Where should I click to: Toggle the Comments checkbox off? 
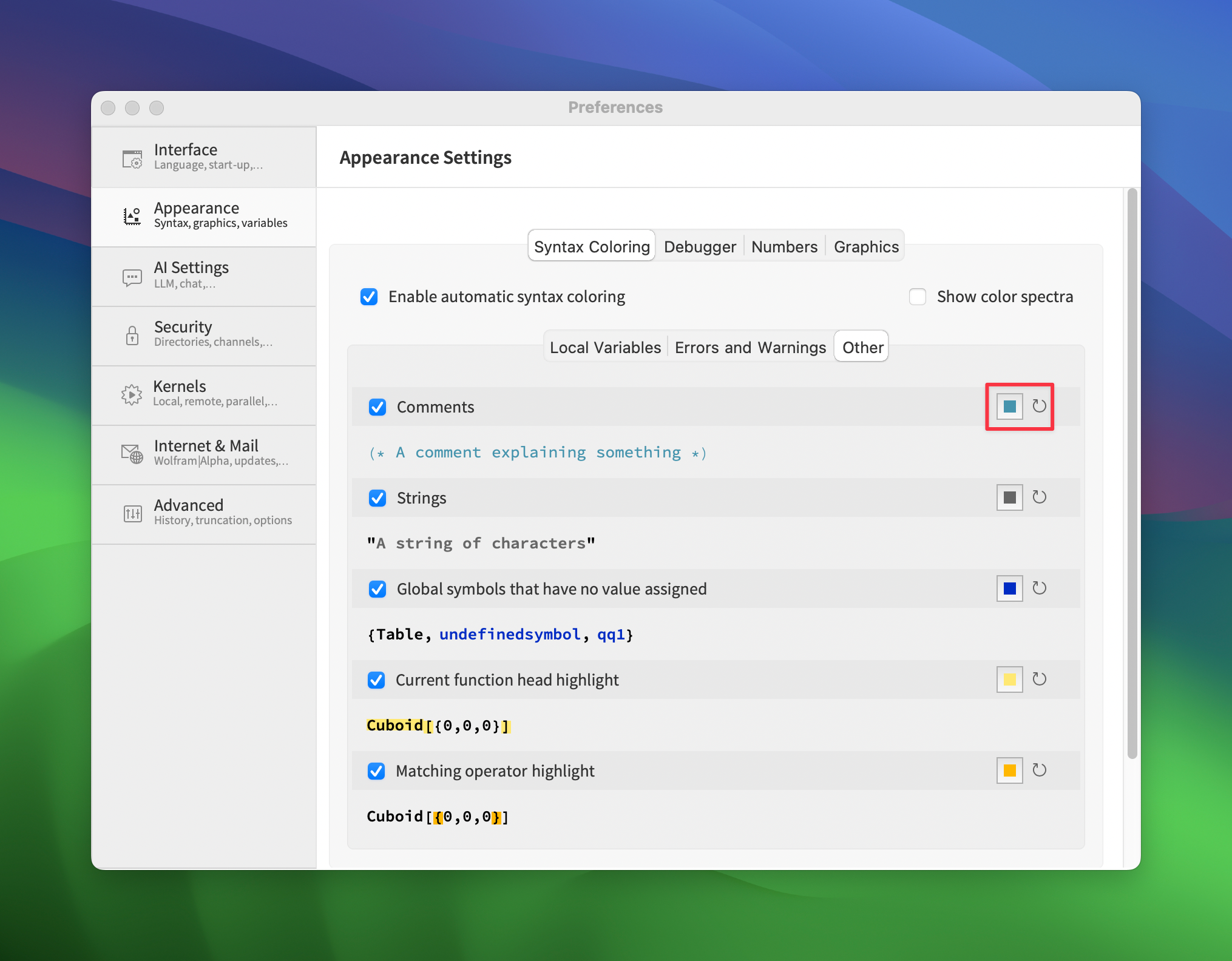tap(378, 406)
